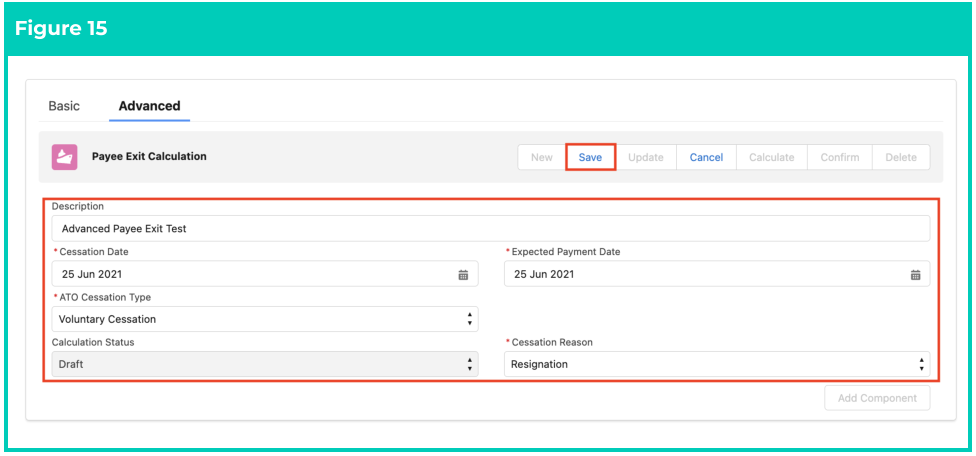This screenshot has height=456, width=976.
Task: Click the Confirm button
Action: (x=840, y=157)
